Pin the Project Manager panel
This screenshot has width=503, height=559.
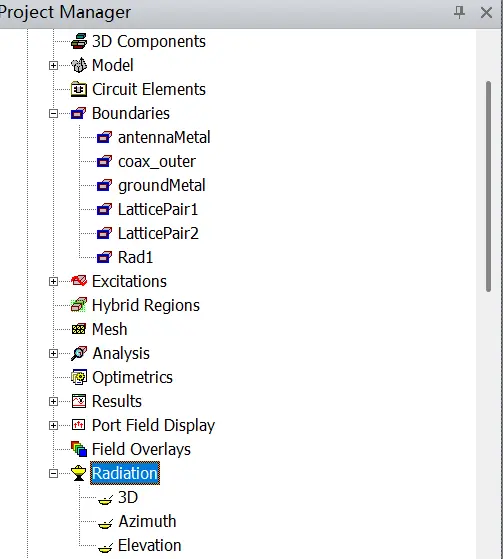click(460, 12)
